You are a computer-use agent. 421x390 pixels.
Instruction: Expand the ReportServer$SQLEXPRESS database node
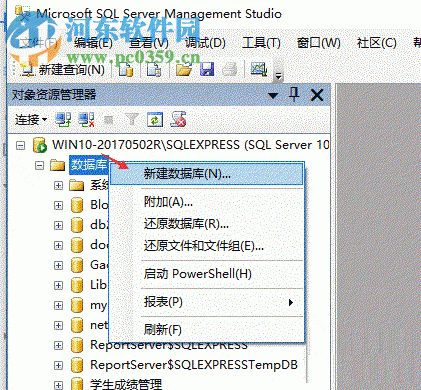58,345
